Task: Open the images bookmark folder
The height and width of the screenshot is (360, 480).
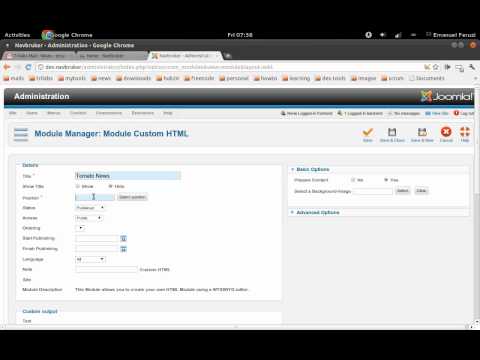Action: click(364, 78)
